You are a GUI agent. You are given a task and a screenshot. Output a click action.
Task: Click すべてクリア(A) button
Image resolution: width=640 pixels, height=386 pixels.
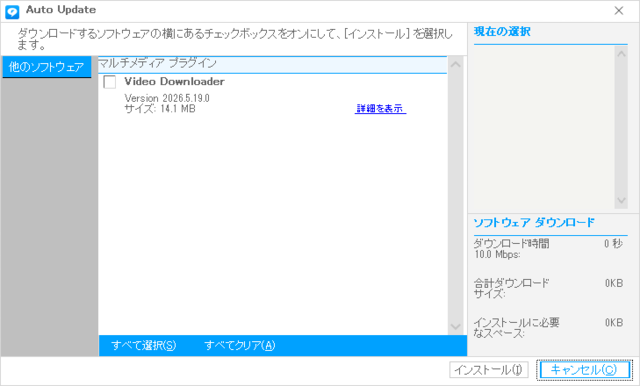240,346
